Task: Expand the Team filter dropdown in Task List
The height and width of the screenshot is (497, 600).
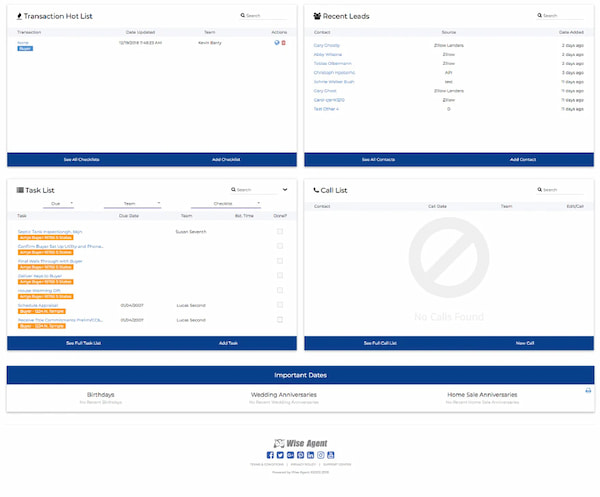Action: click(140, 203)
